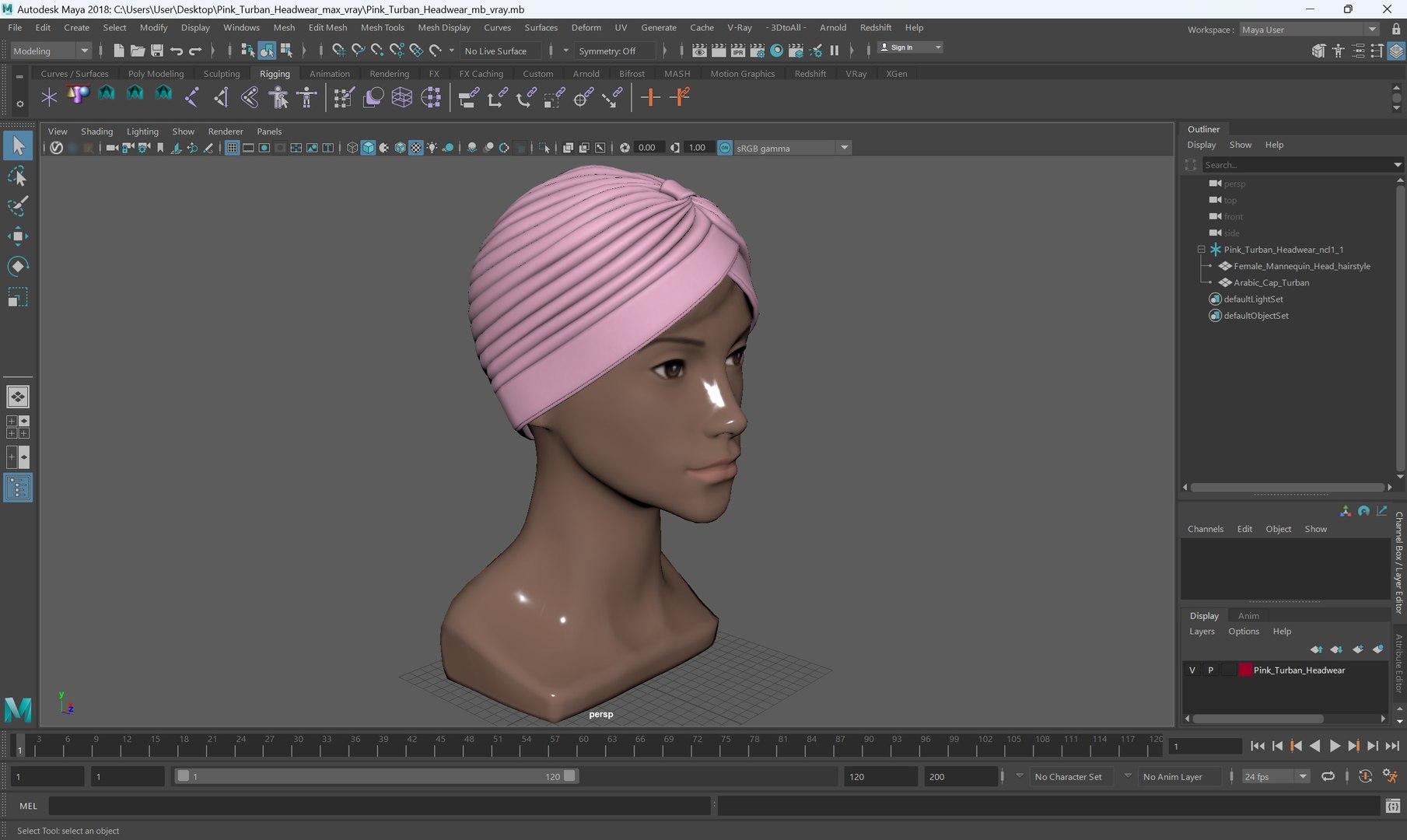
Task: Toggle P playback for Pink_Turban_Headwear layer
Action: click(1210, 670)
